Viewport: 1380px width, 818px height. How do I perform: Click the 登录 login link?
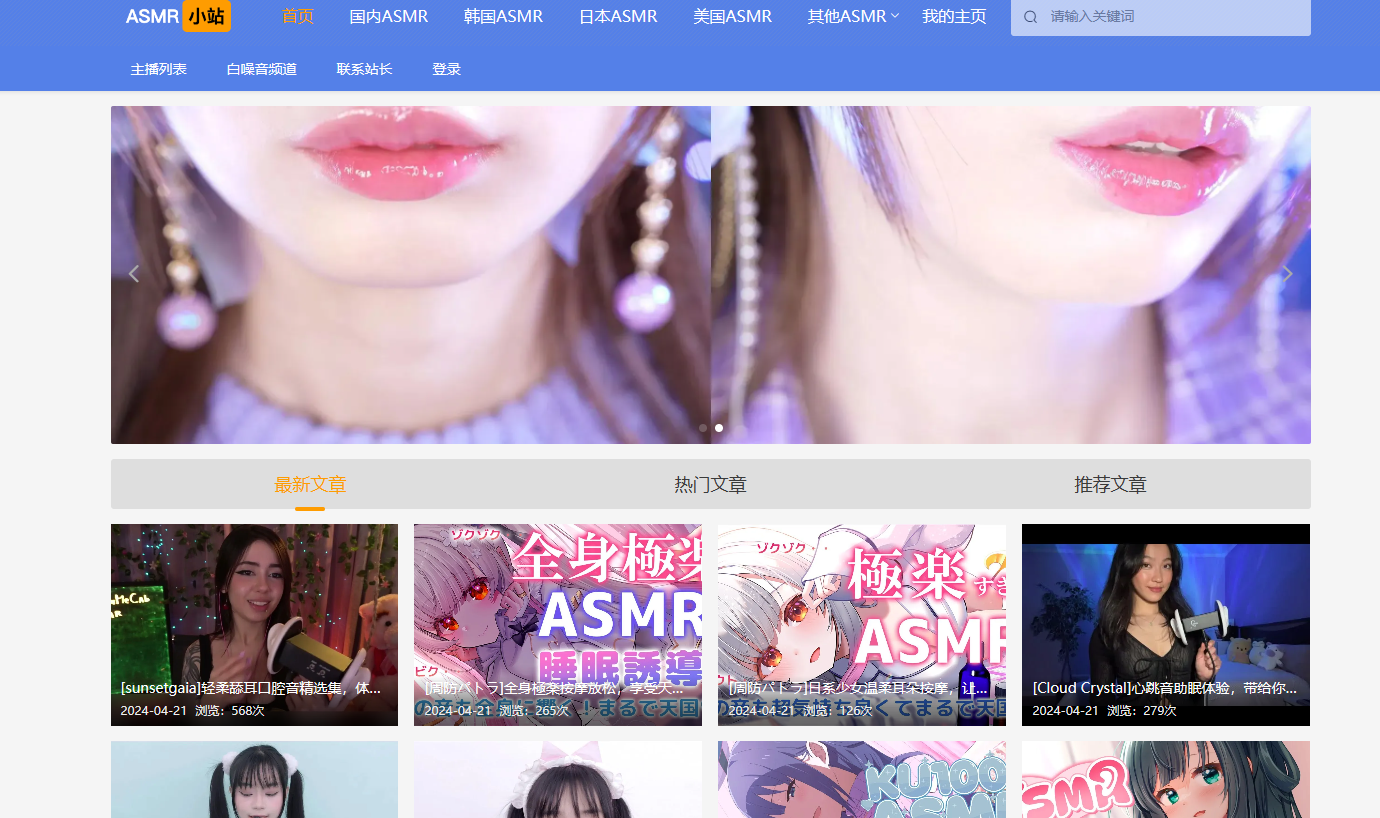tap(446, 69)
